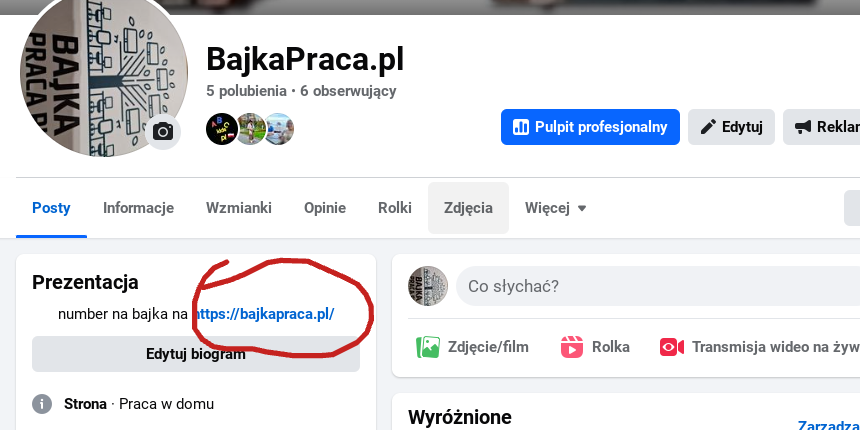Click the camera icon on profile picture
This screenshot has width=860, height=430.
(163, 132)
